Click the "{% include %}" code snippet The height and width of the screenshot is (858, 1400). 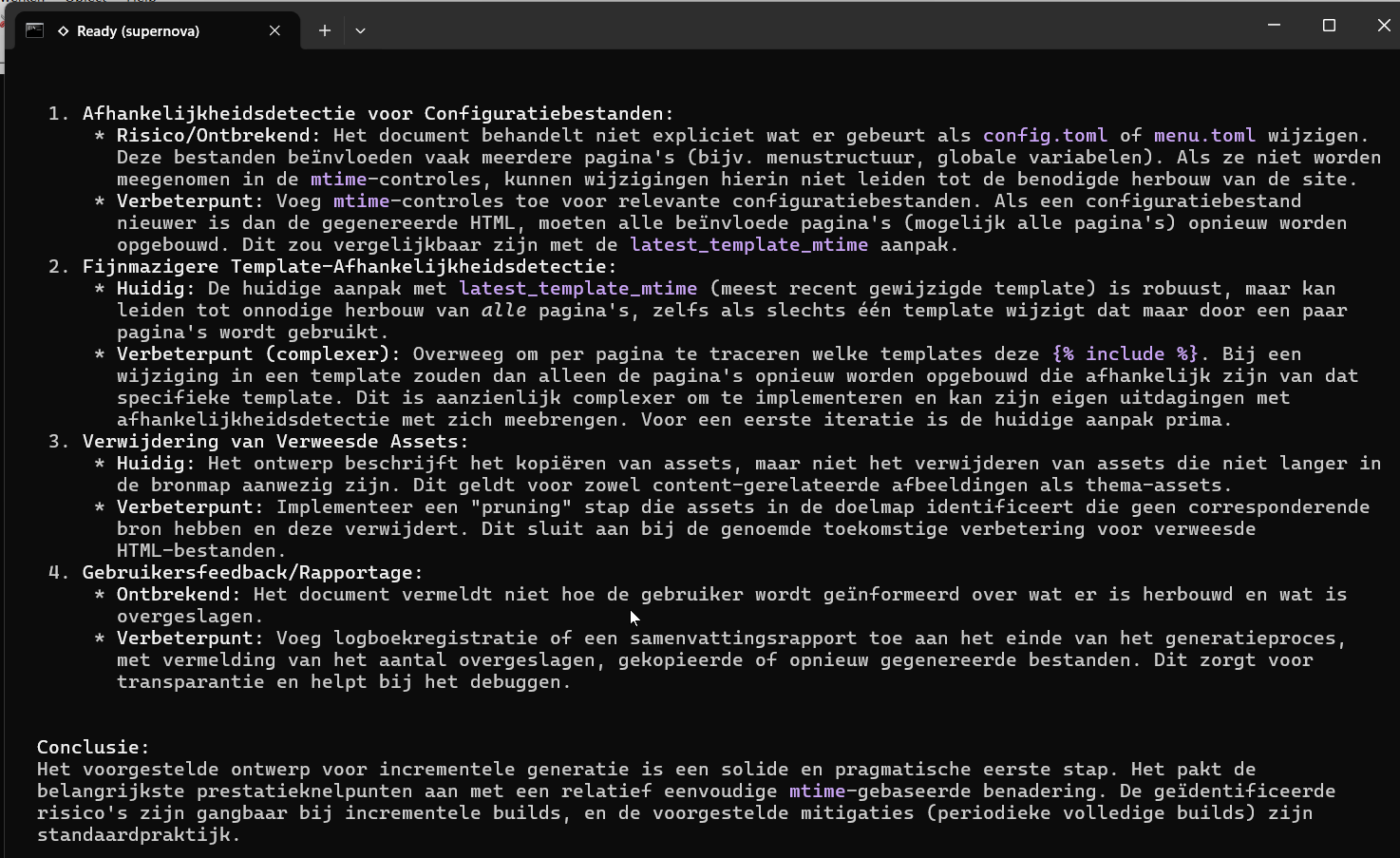click(x=1125, y=354)
